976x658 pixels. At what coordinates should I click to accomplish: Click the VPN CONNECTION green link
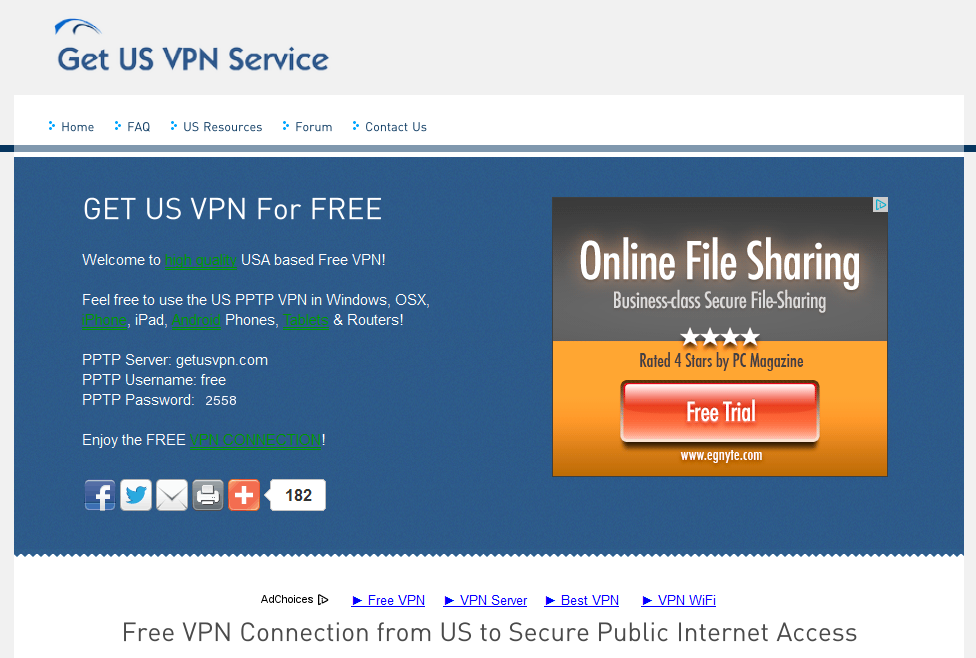coord(256,440)
